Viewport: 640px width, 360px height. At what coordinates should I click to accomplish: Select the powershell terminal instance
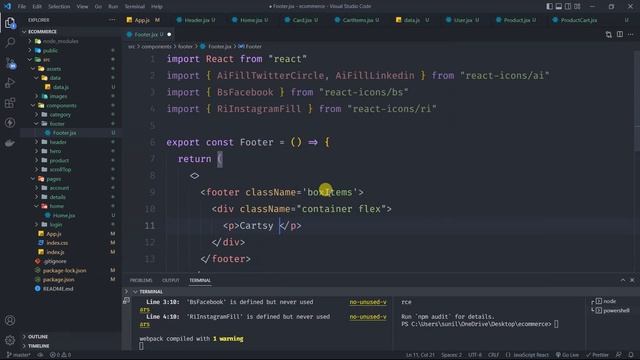[611, 310]
